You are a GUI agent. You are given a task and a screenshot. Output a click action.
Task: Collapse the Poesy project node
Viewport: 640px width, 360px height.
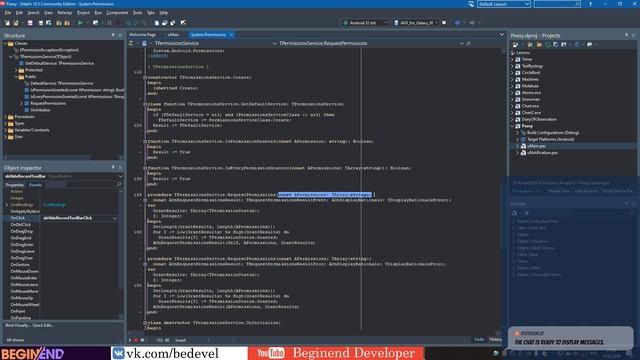[513, 126]
